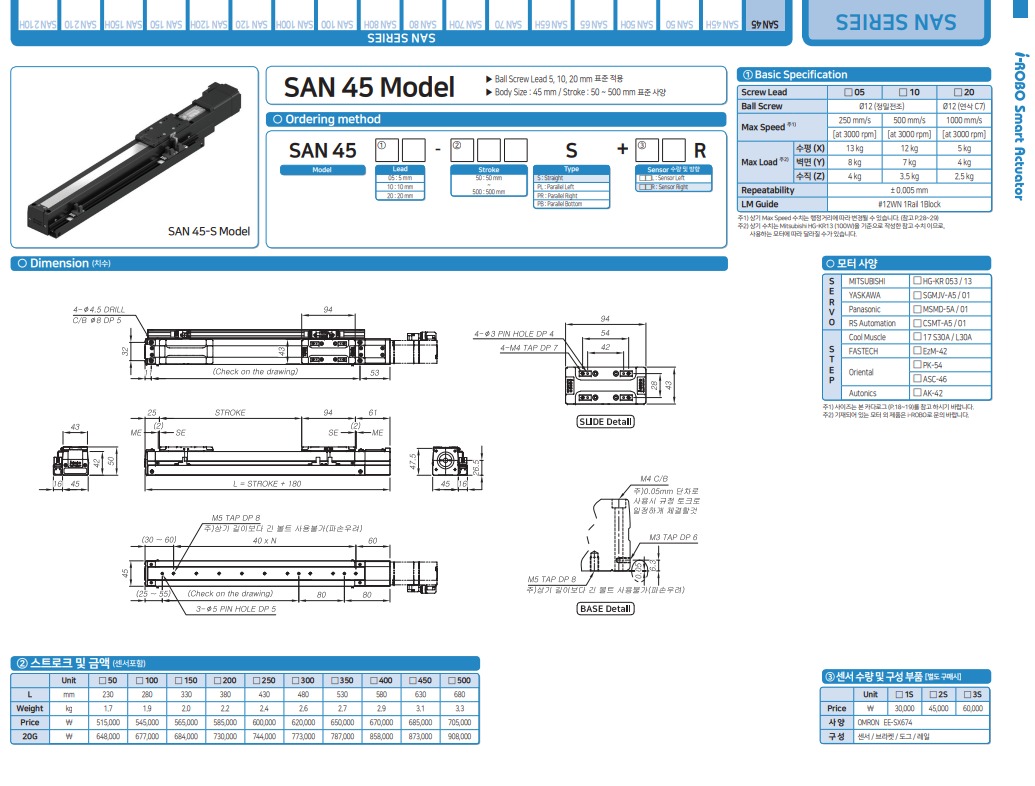Click the blue Type label in ordering method
The width and height of the screenshot is (1035, 786).
pos(572,169)
